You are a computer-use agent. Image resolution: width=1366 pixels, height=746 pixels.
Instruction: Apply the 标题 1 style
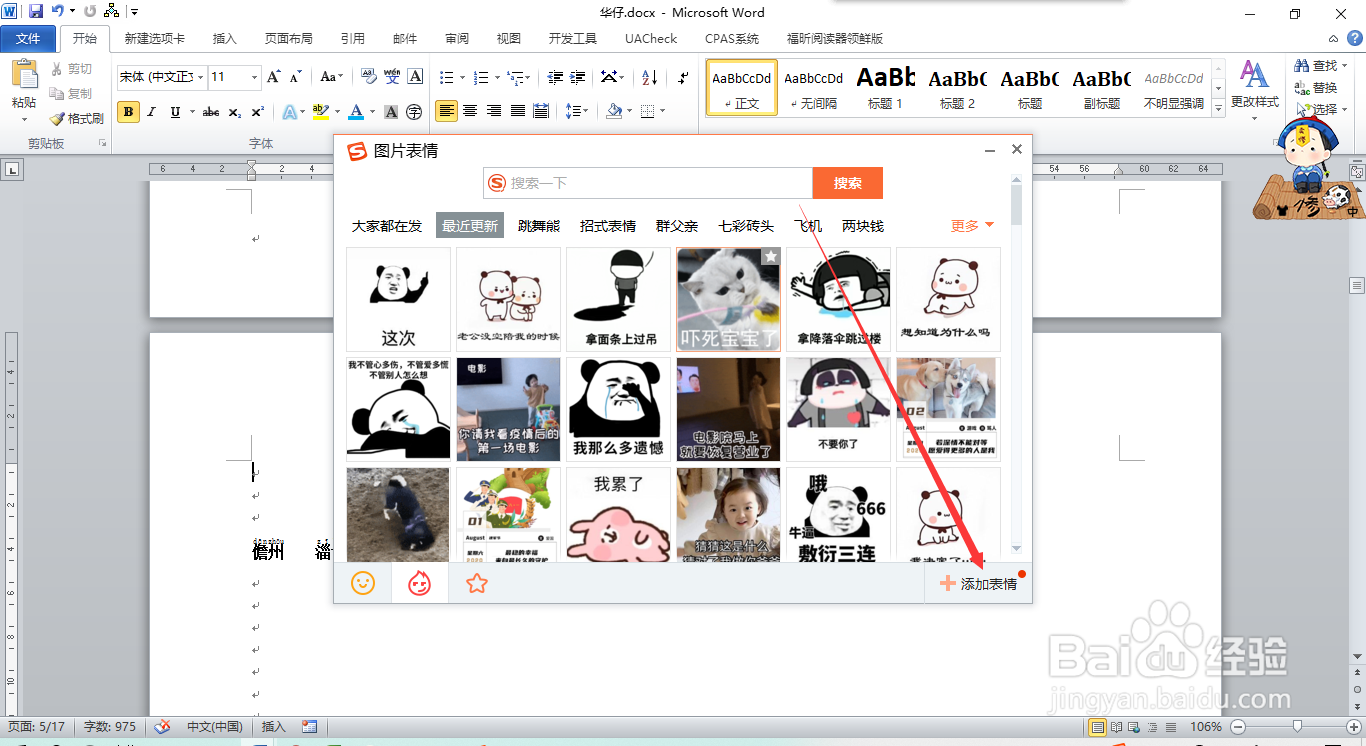tap(886, 87)
